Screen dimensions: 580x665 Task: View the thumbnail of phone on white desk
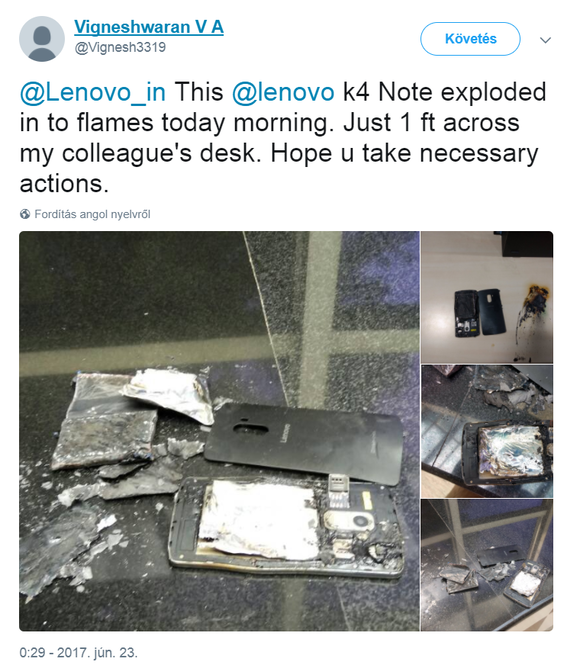pyautogui.click(x=487, y=297)
